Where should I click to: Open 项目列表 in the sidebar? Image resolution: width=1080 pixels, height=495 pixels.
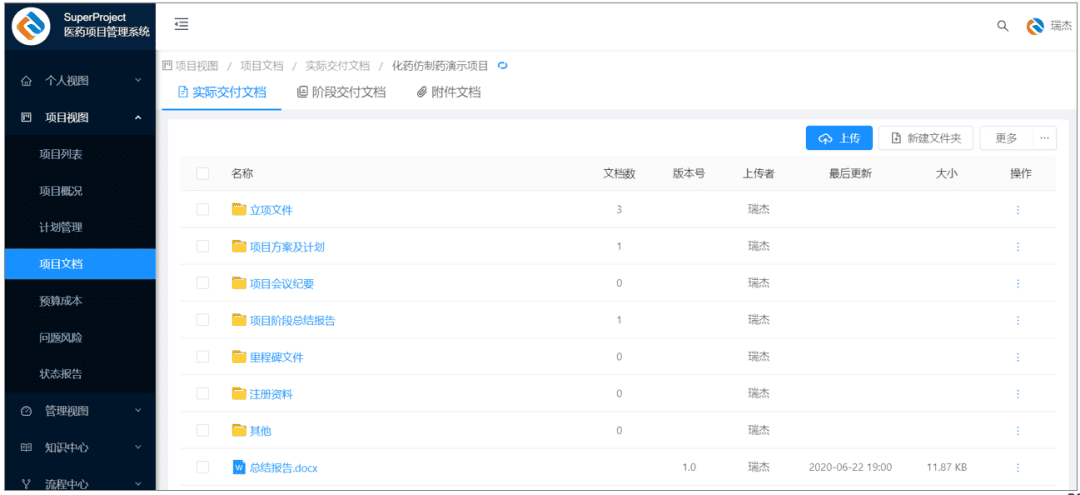(x=80, y=154)
